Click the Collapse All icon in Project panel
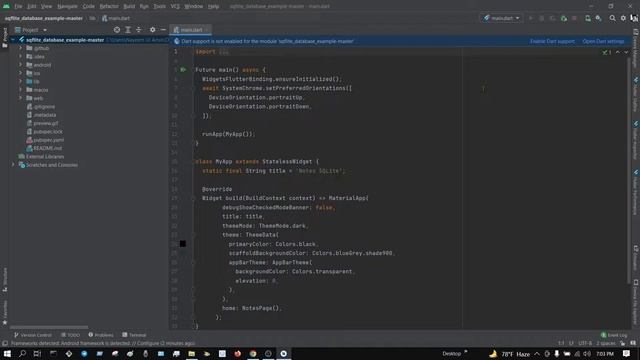Screen dimensions: 640x360 pos(139,30)
